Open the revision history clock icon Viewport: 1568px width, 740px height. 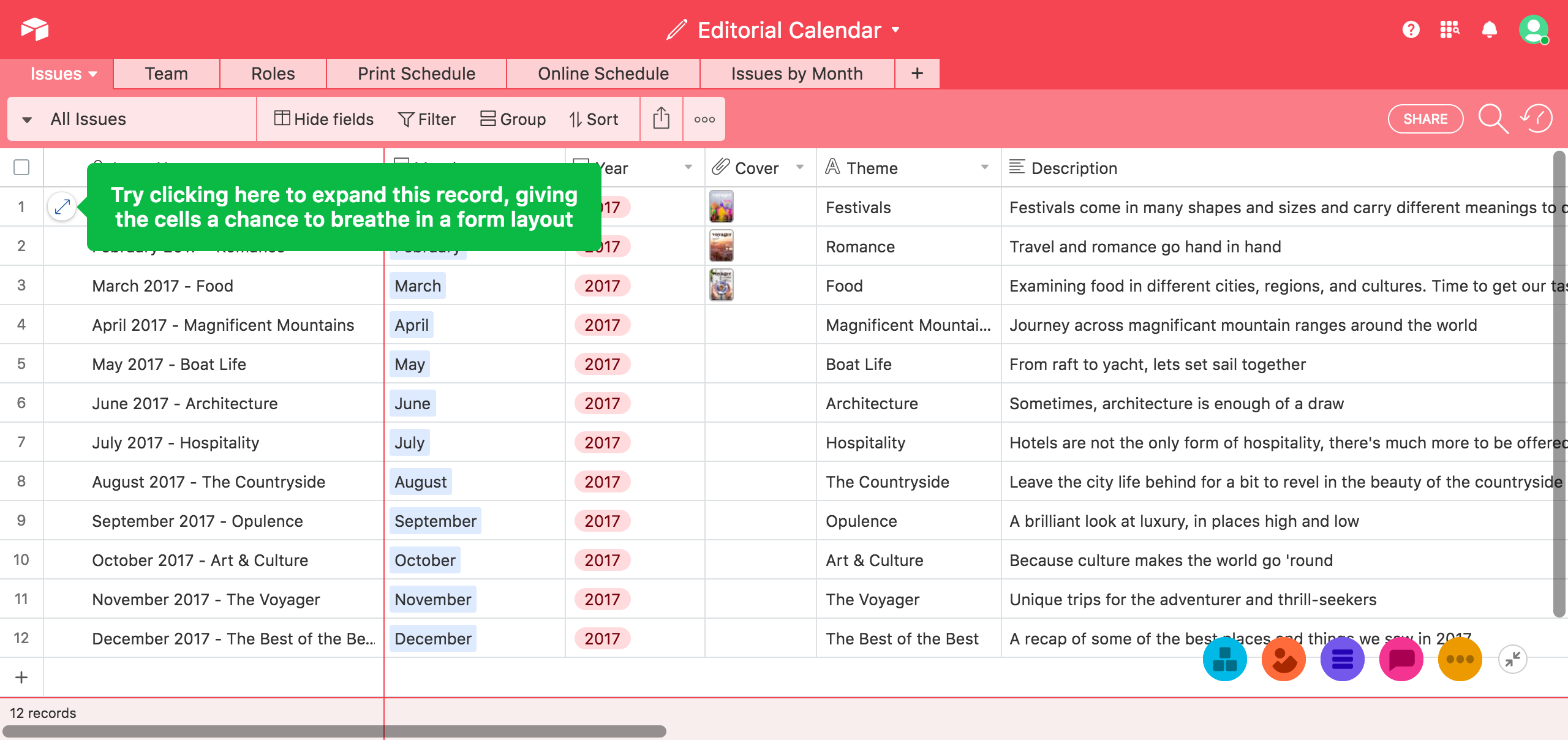tap(1537, 118)
